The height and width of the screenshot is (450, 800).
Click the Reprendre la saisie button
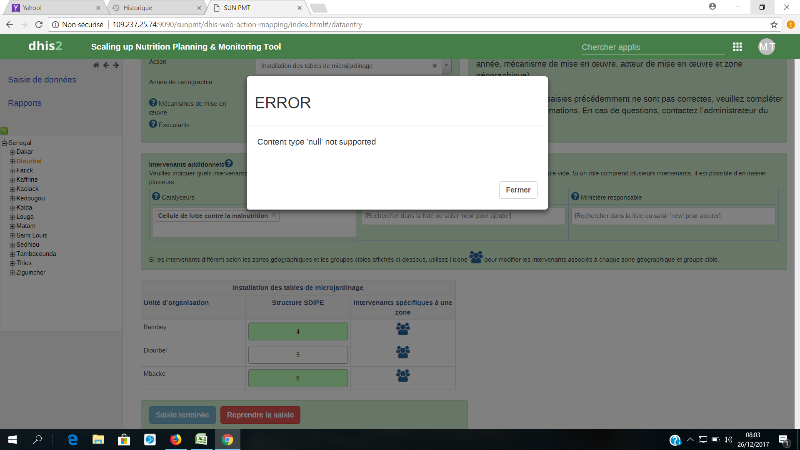point(260,415)
